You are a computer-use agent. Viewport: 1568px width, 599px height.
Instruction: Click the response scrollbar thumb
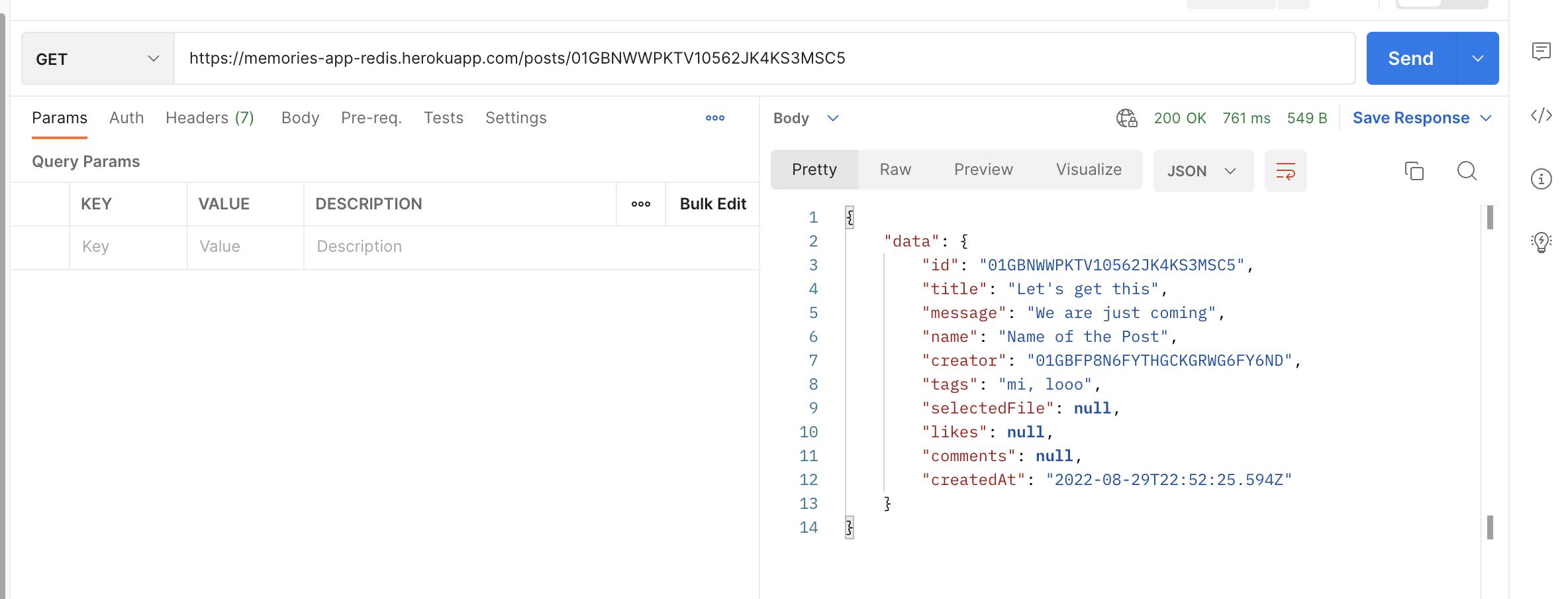(x=1490, y=217)
